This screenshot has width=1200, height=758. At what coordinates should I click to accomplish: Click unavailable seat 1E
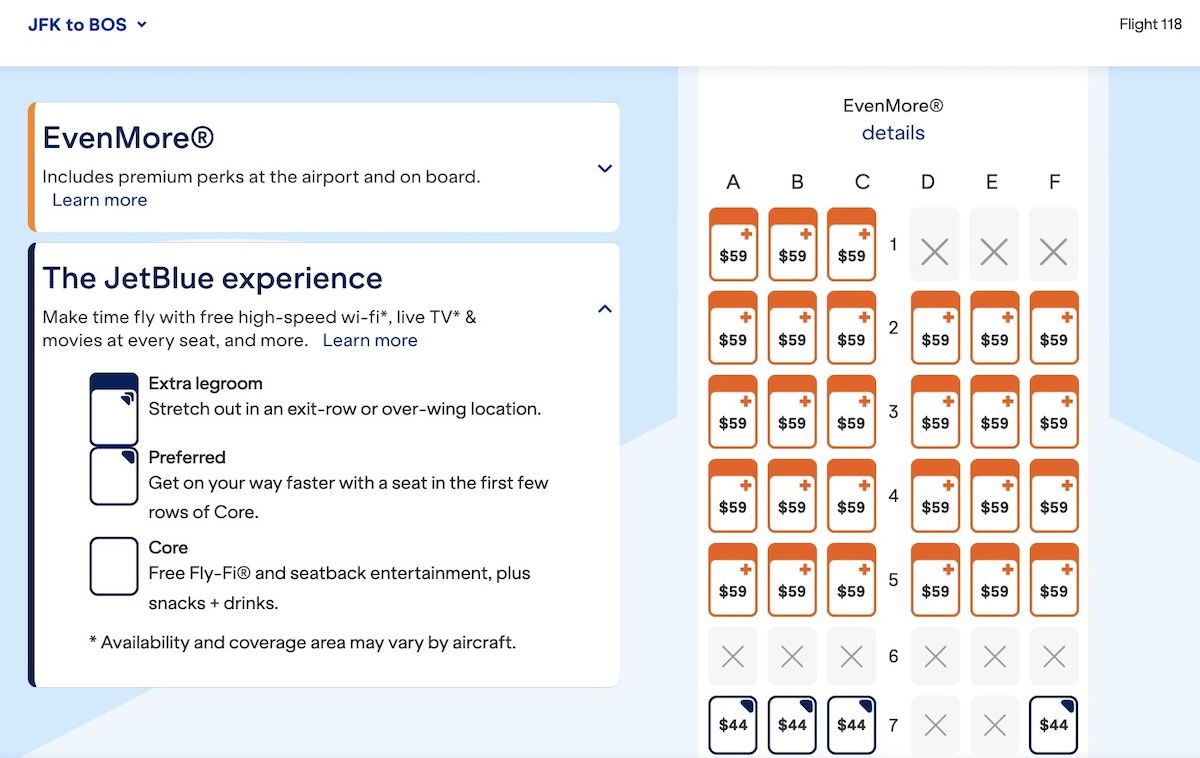pos(994,245)
